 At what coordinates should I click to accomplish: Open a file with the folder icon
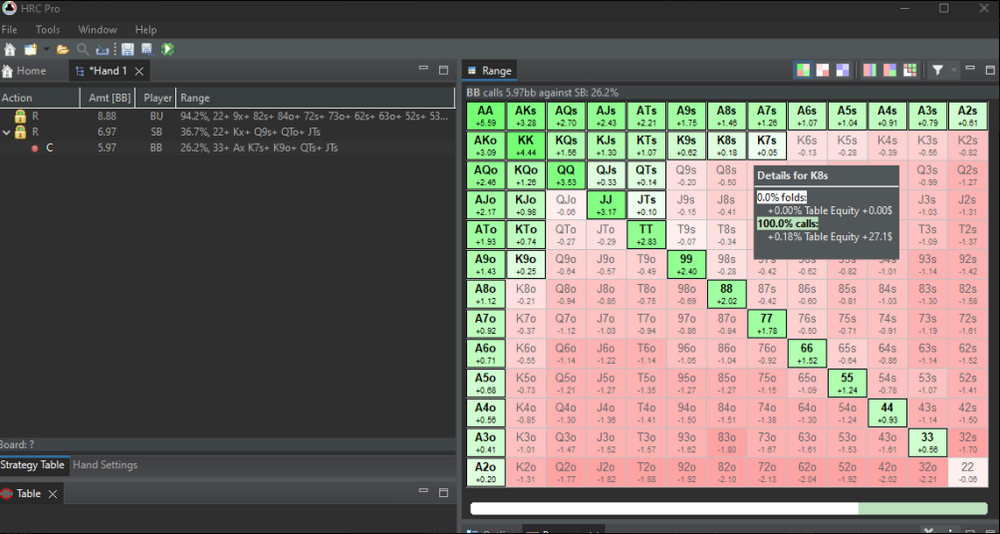click(x=62, y=49)
